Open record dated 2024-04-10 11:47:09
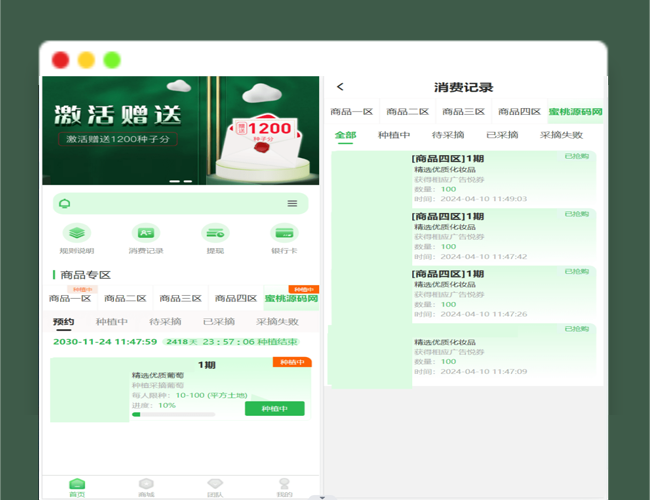This screenshot has height=500, width=650. click(464, 355)
